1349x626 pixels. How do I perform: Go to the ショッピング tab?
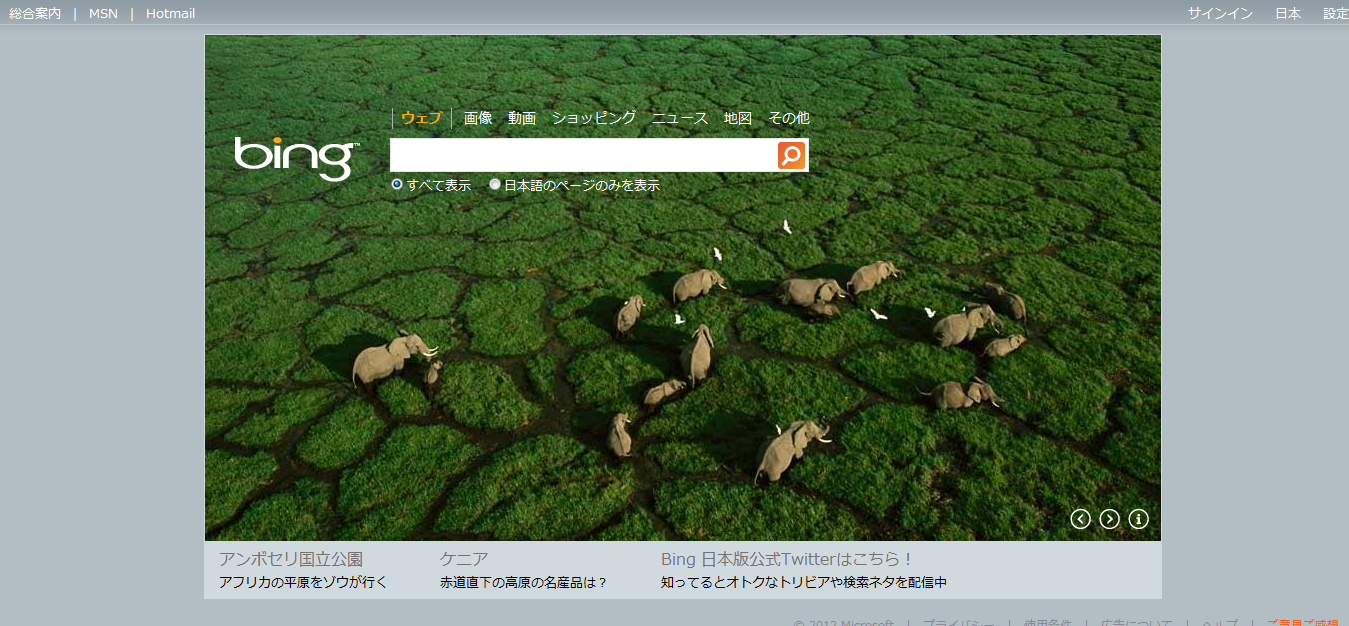593,118
